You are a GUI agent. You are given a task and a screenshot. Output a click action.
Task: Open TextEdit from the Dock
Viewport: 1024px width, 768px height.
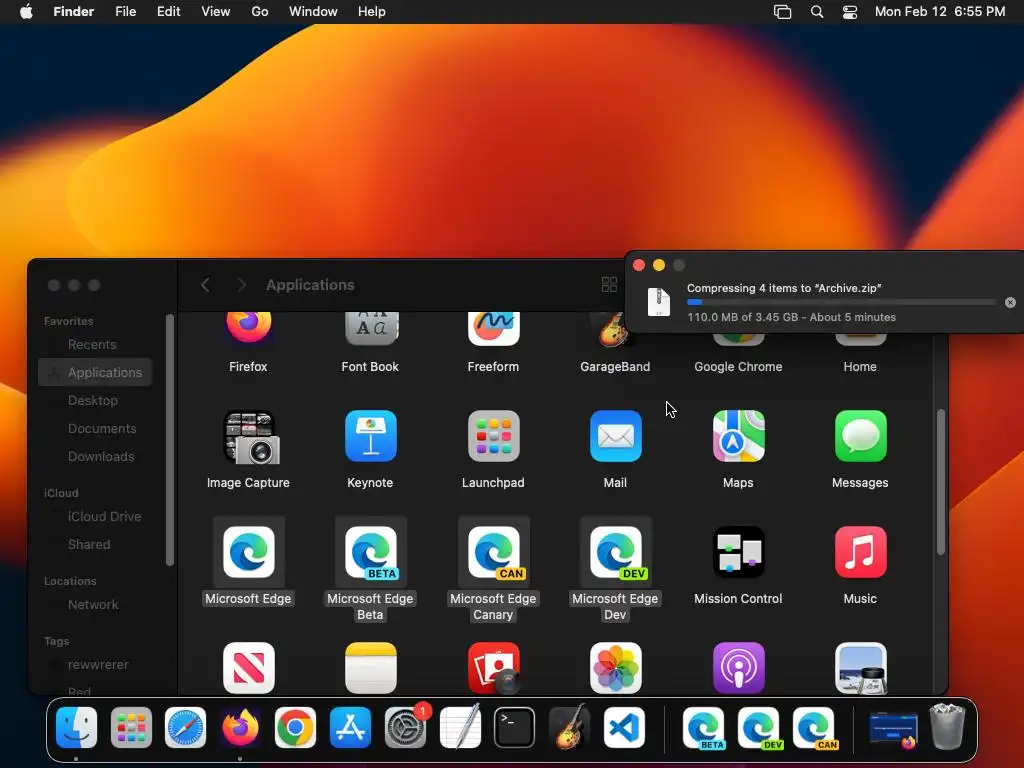click(460, 728)
